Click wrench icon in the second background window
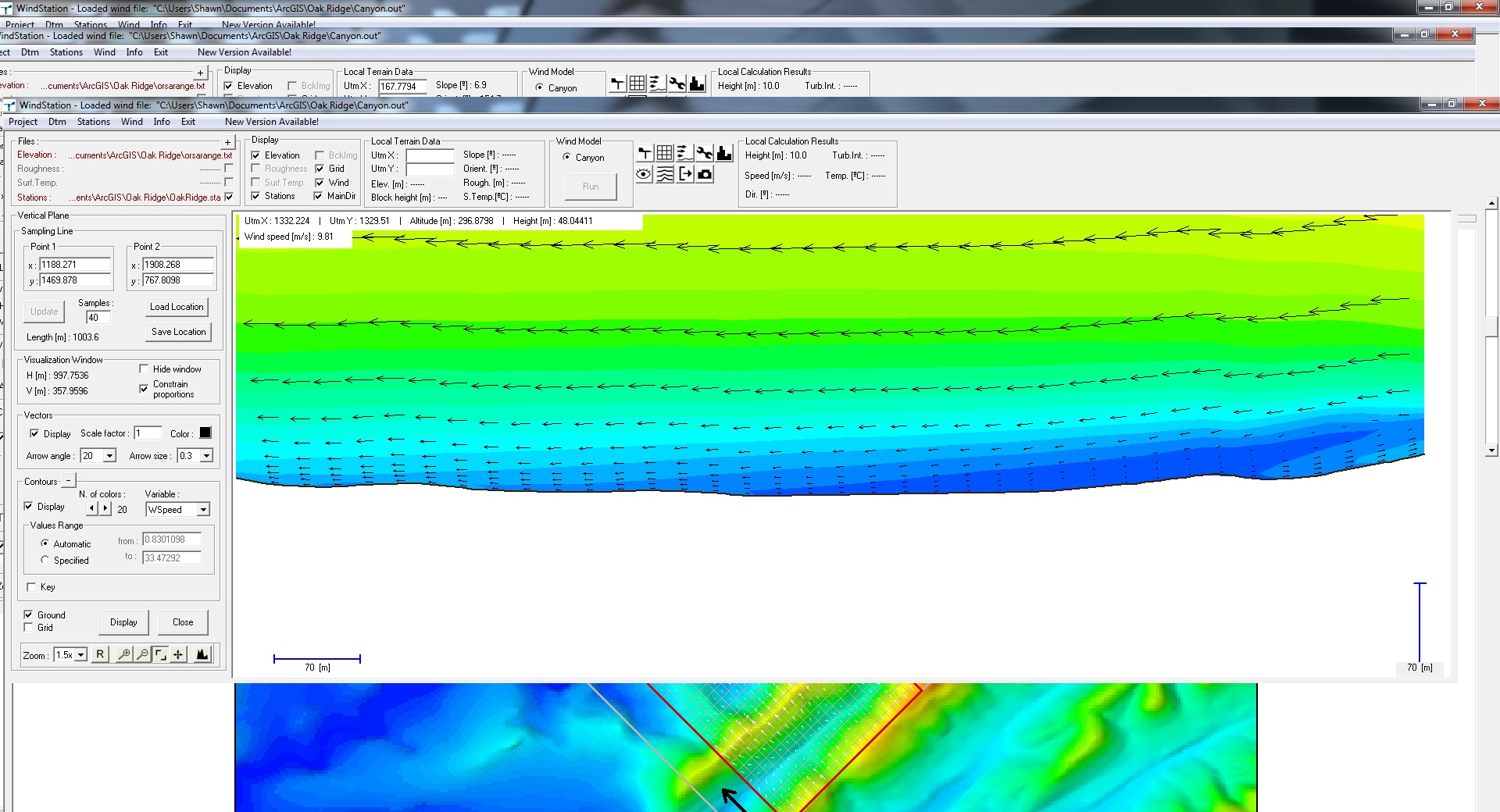Viewport: 1500px width, 812px height. [677, 84]
